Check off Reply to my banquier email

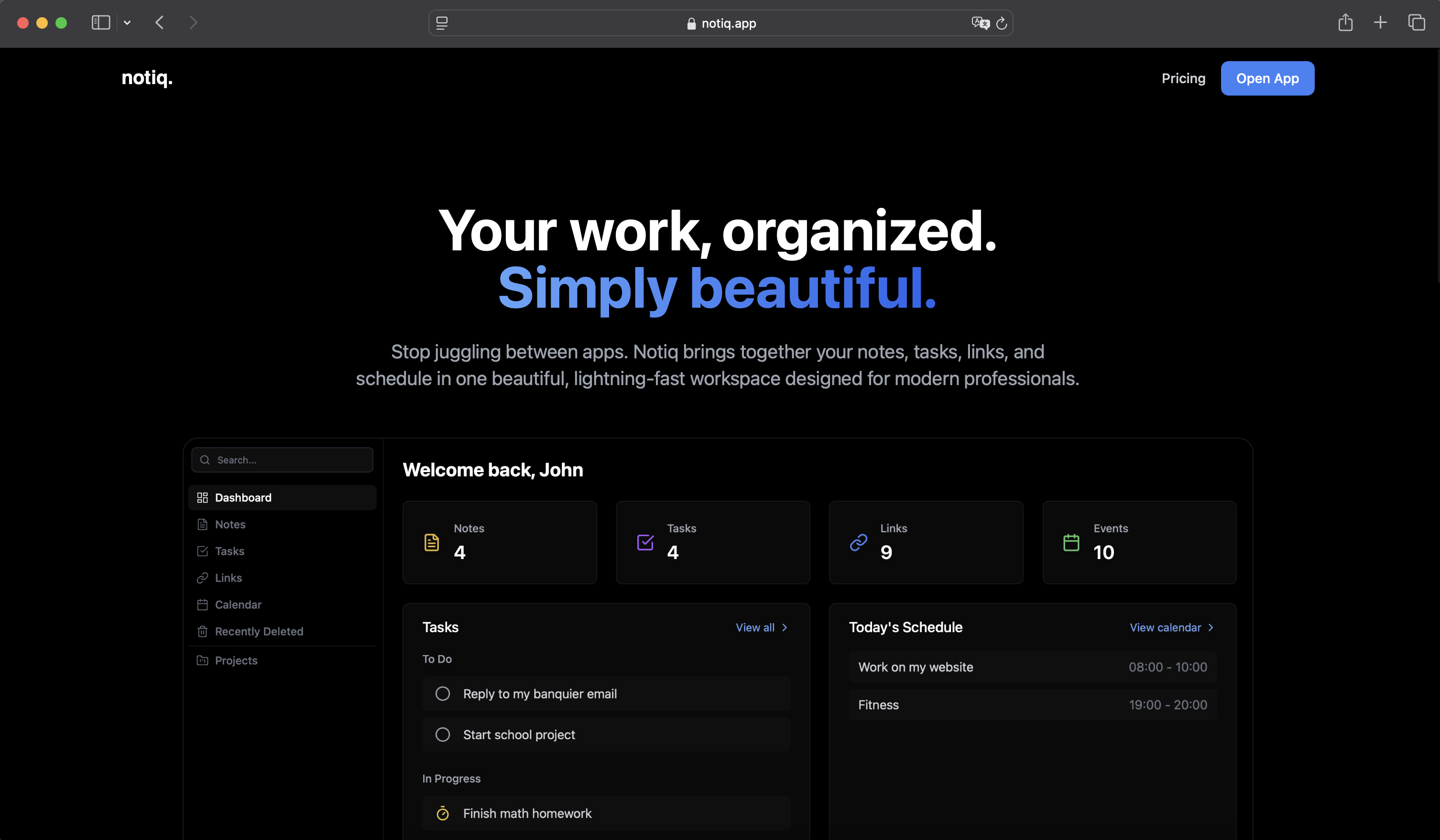pos(442,694)
